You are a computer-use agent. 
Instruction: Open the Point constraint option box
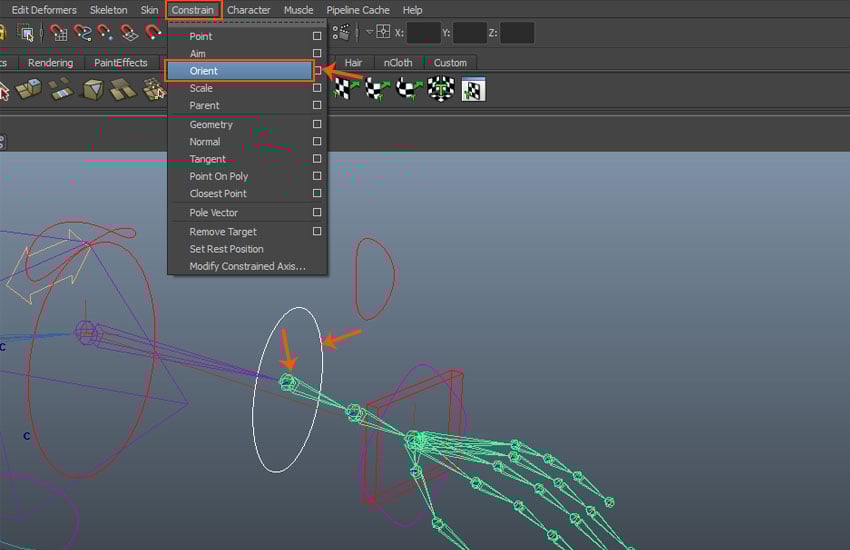point(317,37)
